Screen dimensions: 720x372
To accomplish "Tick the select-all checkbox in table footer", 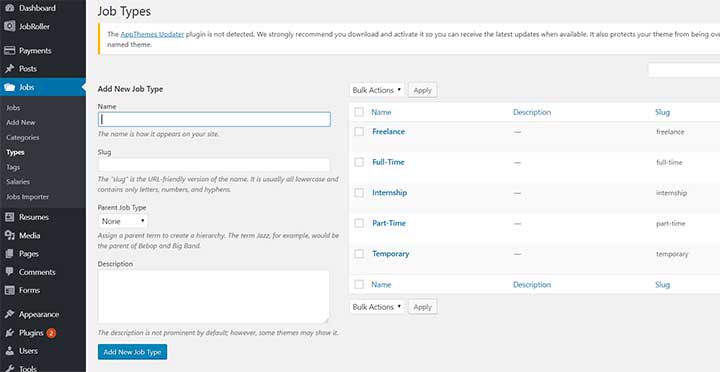I will click(359, 285).
